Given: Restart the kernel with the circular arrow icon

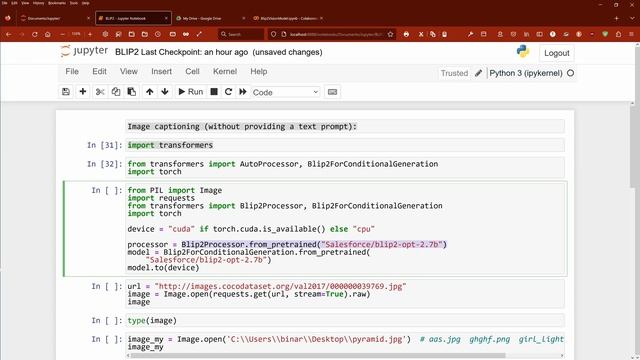Looking at the screenshot, I should (229, 92).
